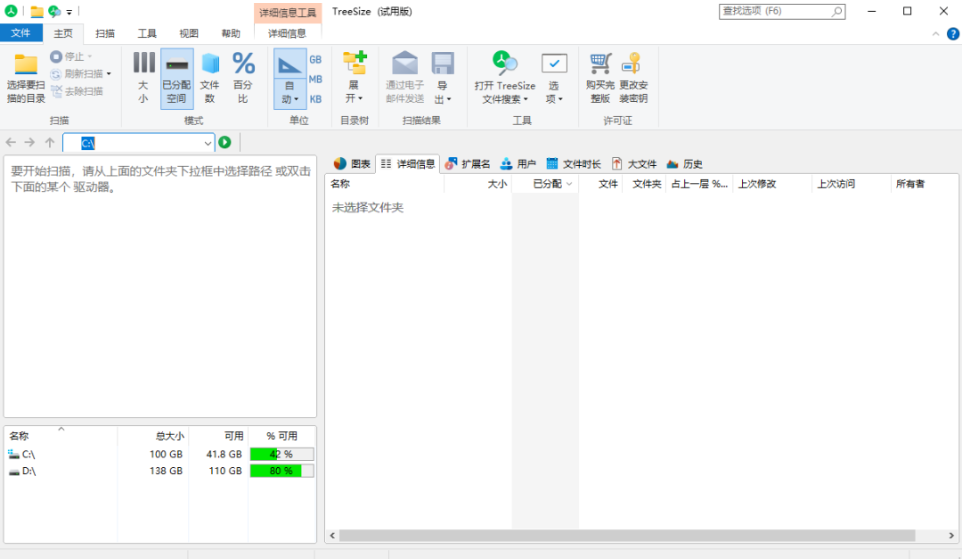Click the horizontal scrollbar in details pane
This screenshot has height=559, width=963.
point(627,536)
